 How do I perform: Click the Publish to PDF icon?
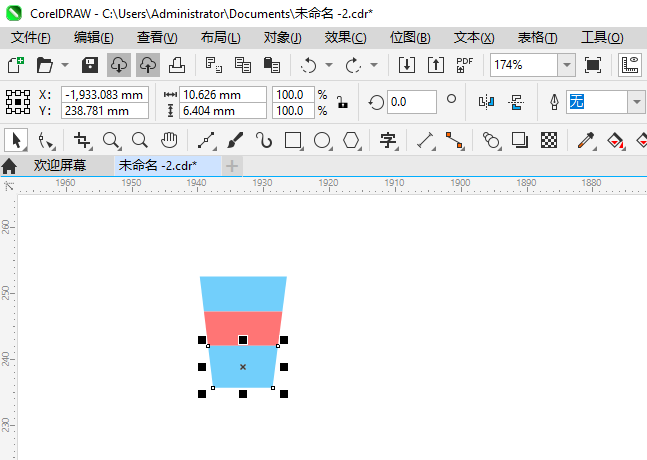[465, 65]
